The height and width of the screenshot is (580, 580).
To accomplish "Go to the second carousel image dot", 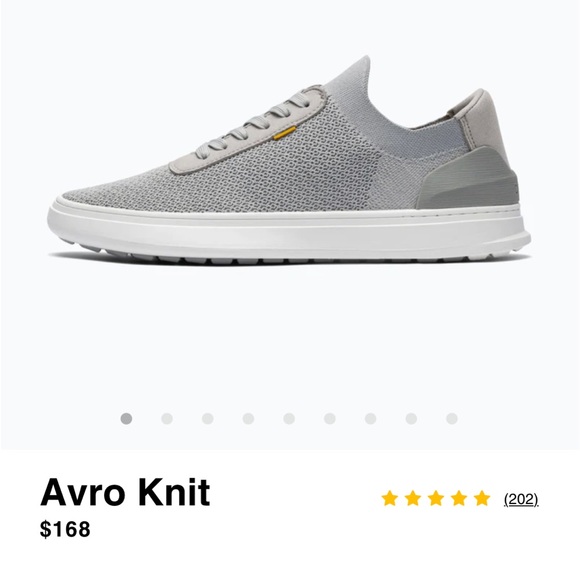I will (167, 419).
